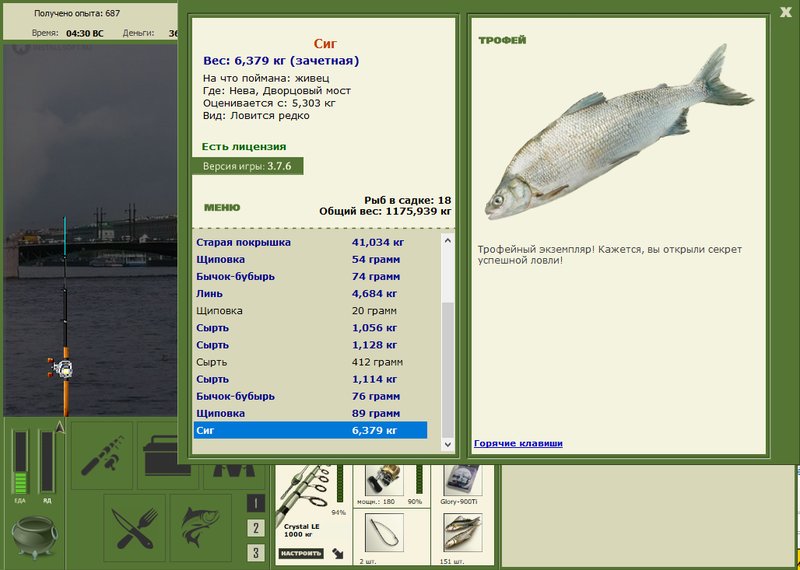
Task: Open the fork and knife food icon
Action: pyautogui.click(x=135, y=528)
